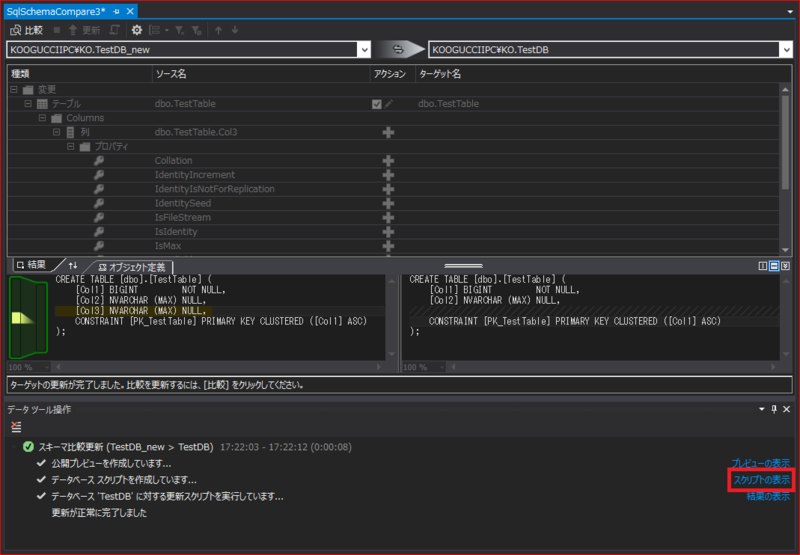Switch to the 結果 tab
800x555 pixels.
32,265
